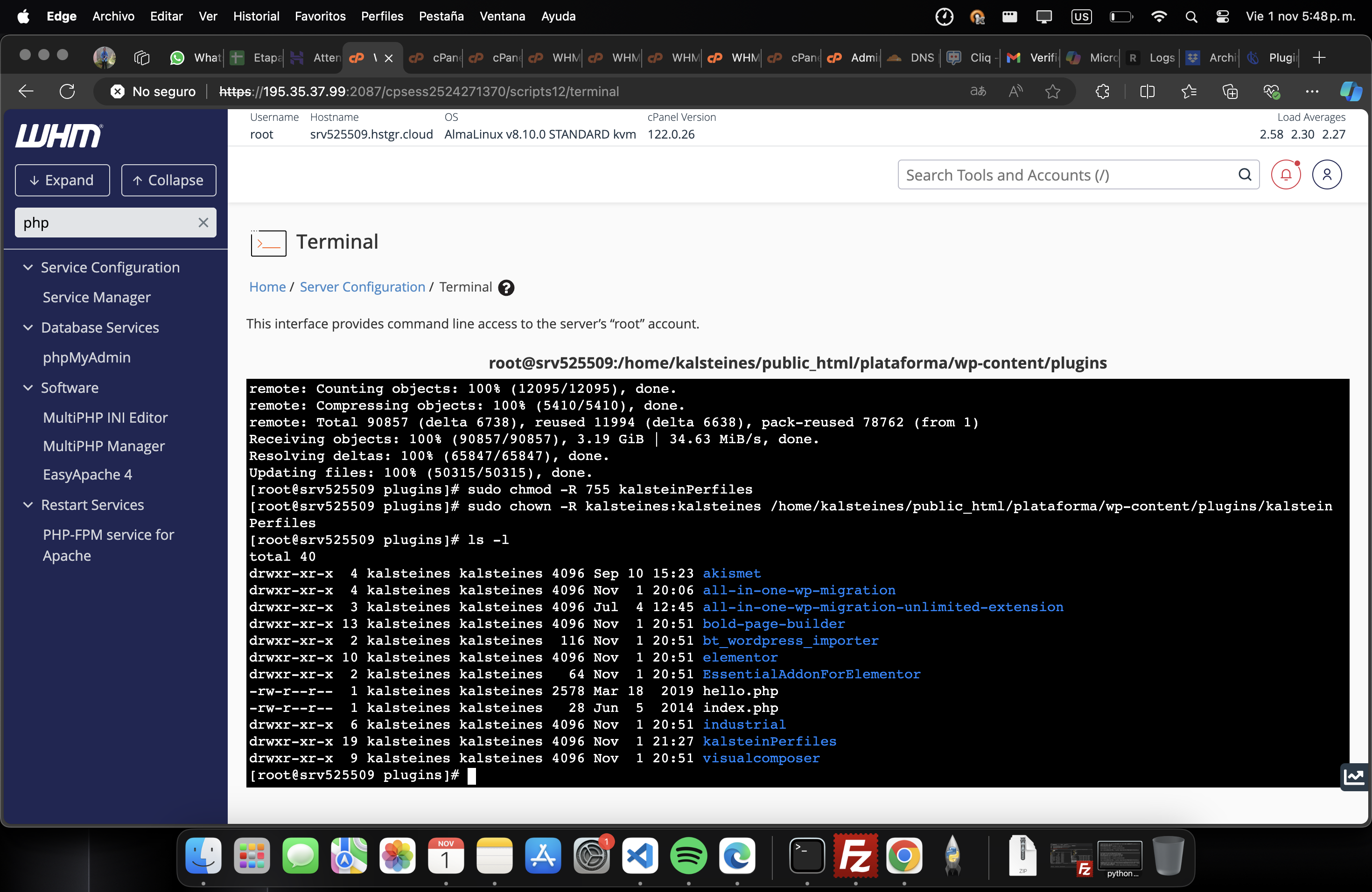Add page to favorites with star icon
This screenshot has height=892, width=1372.
(1053, 91)
